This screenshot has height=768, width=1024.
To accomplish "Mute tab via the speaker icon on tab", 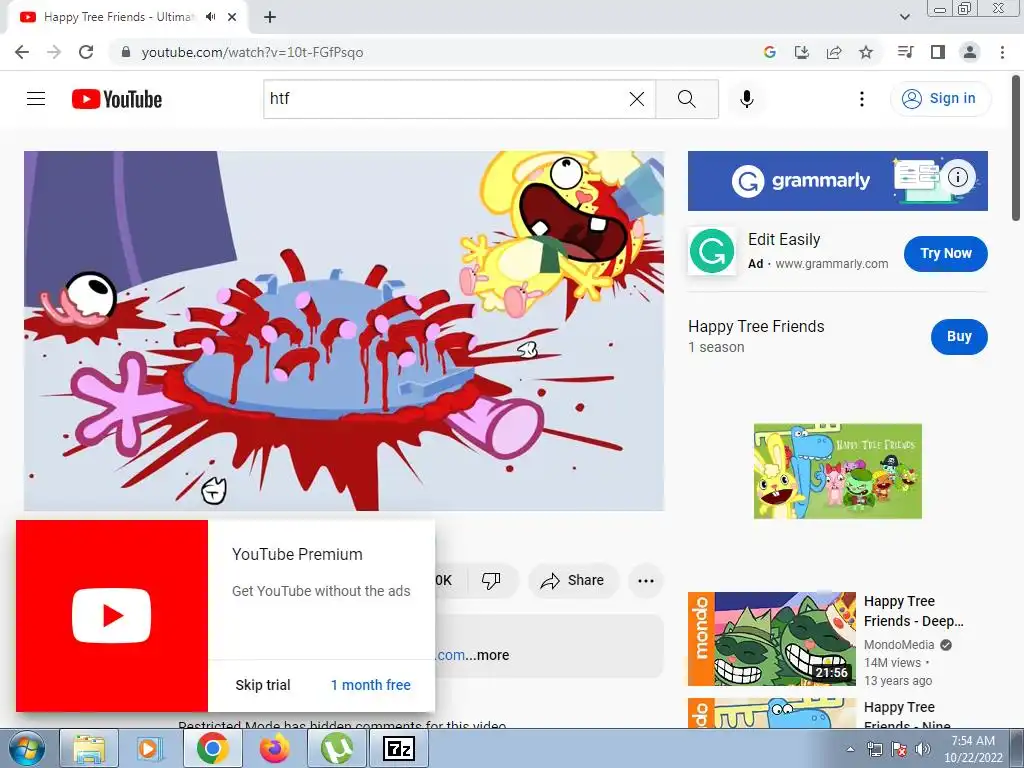I will [x=210, y=17].
